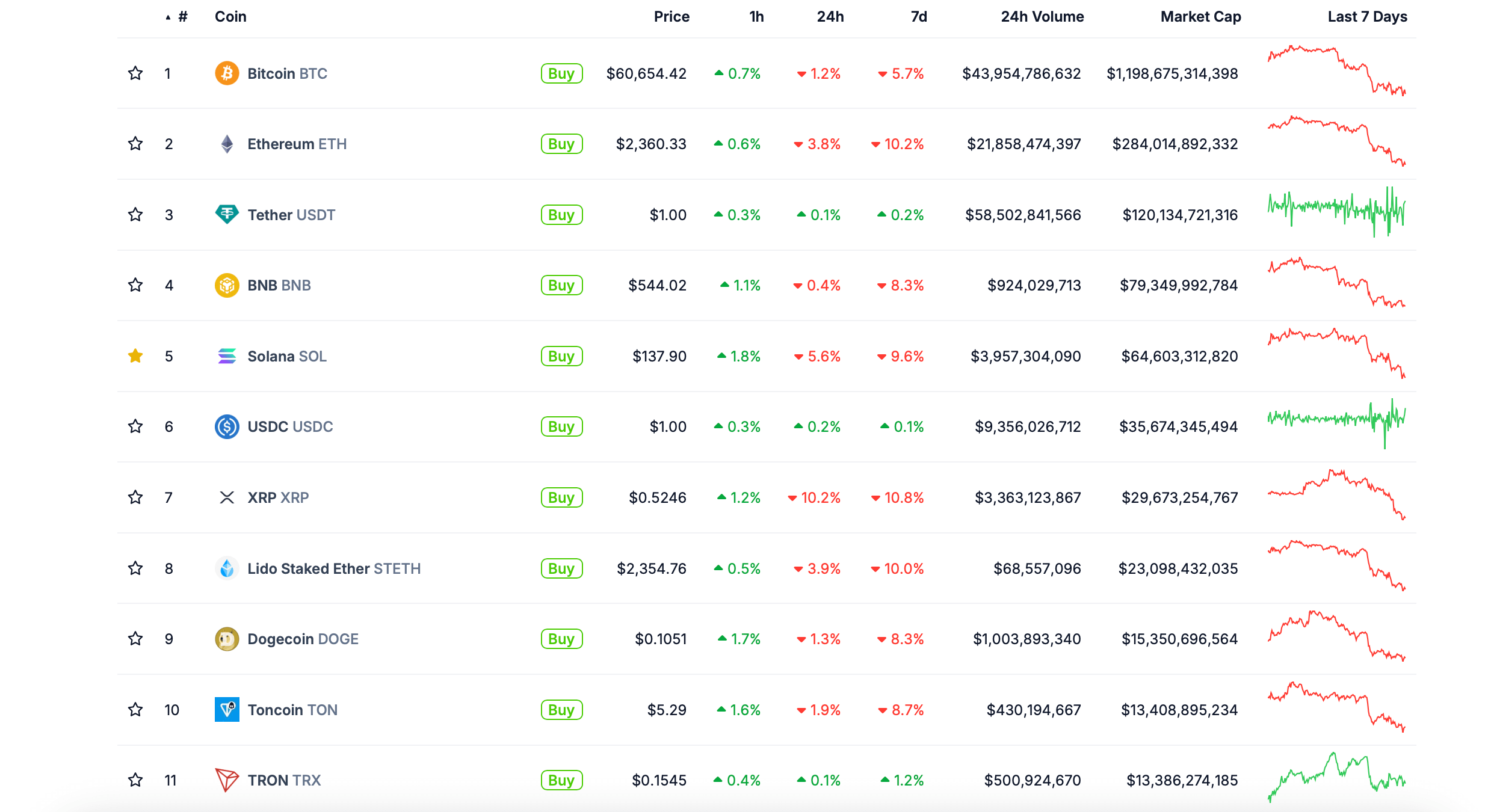Open the Dogecoin DOGE coin page
The height and width of the screenshot is (812, 1485).
[x=303, y=639]
